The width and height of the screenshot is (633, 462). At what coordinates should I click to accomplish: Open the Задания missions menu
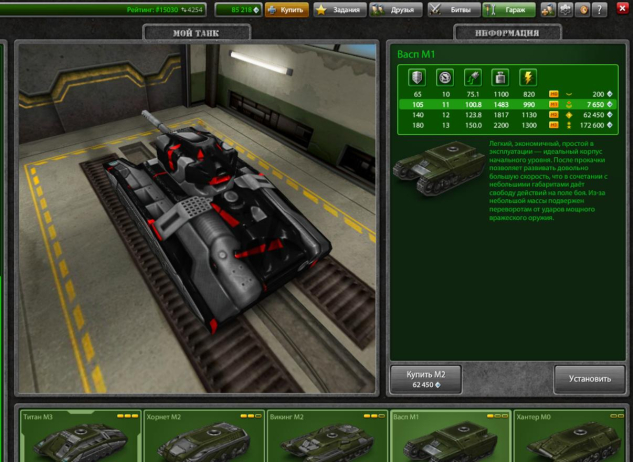[337, 10]
